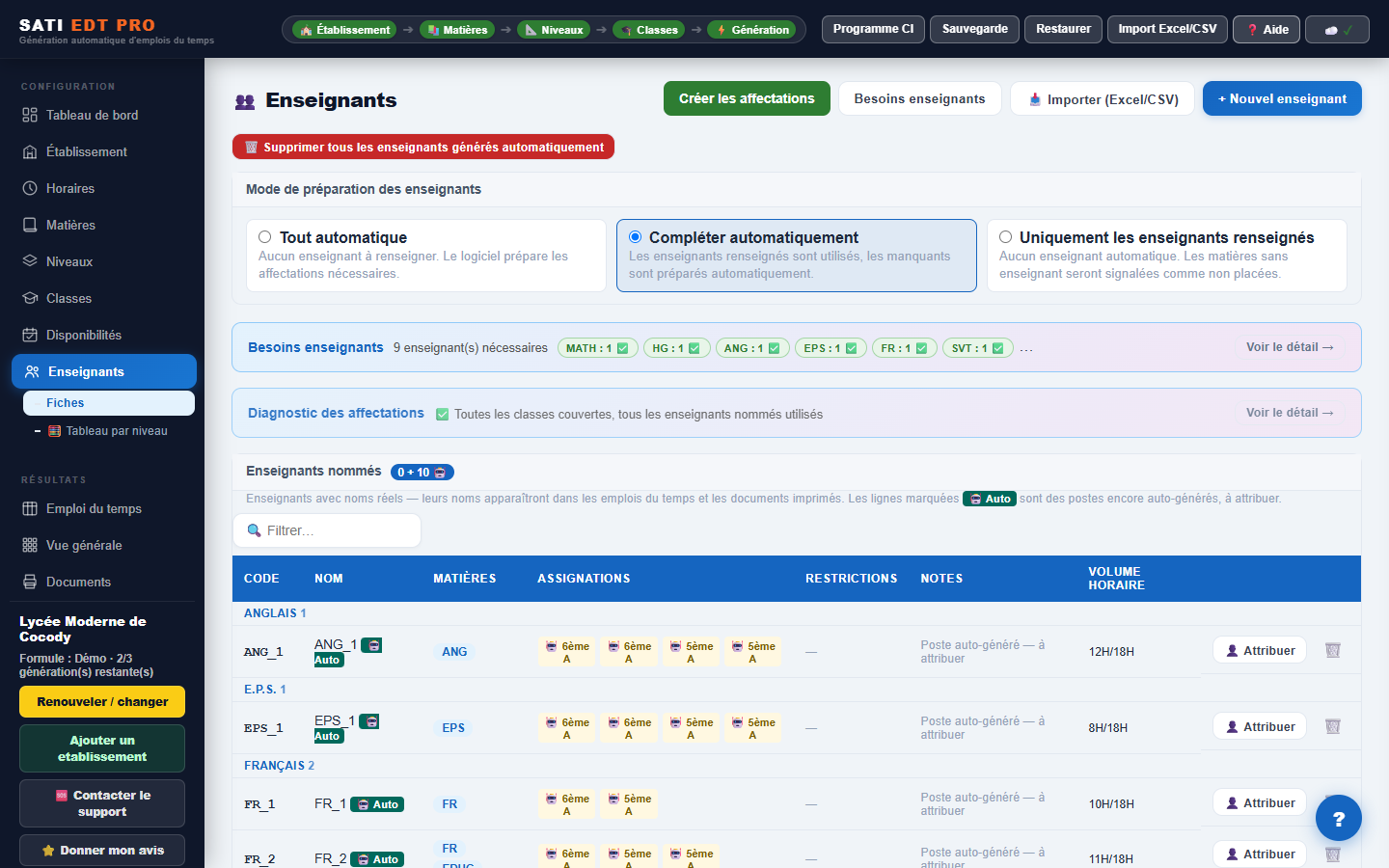Open Établissement sidebar entry

pyautogui.click(x=103, y=151)
